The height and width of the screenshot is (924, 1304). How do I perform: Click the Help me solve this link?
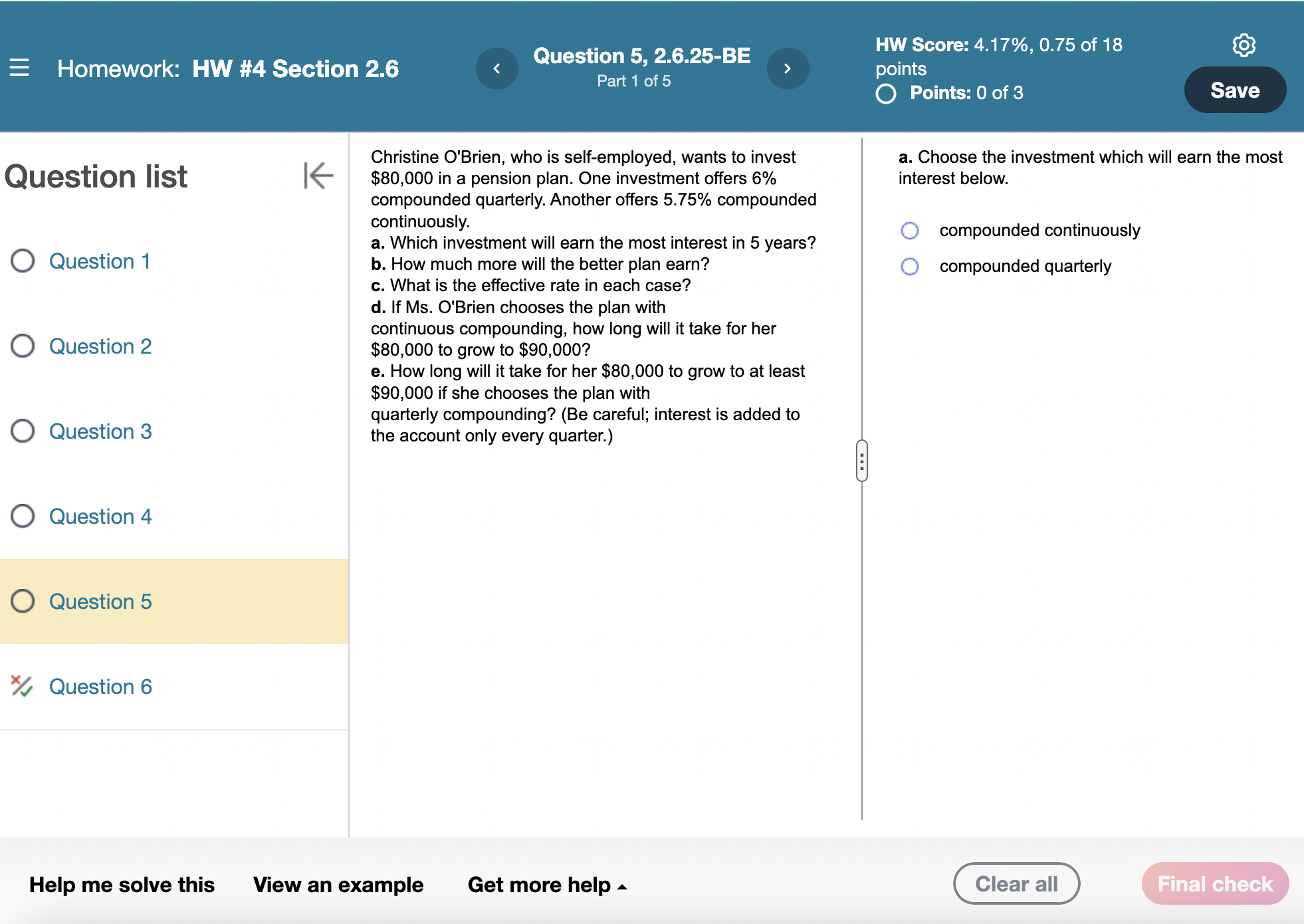click(122, 884)
